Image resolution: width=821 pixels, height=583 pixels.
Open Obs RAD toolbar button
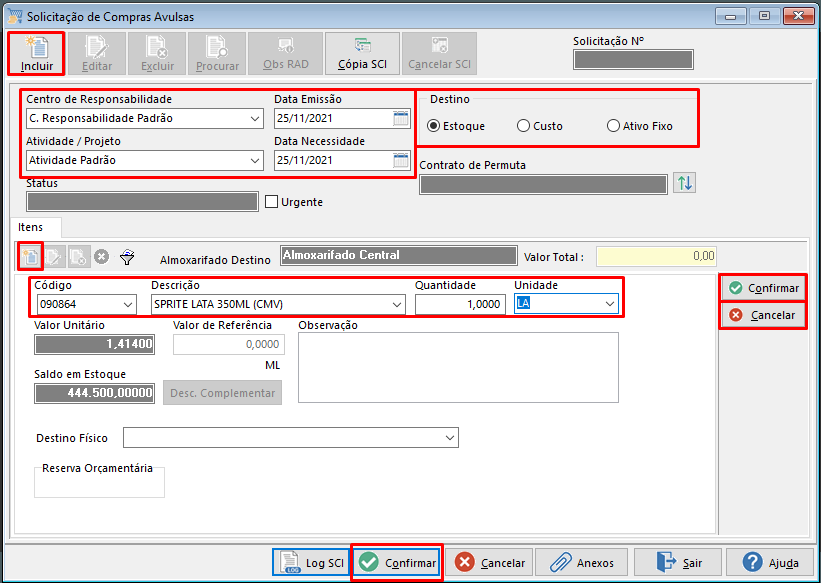pos(285,53)
